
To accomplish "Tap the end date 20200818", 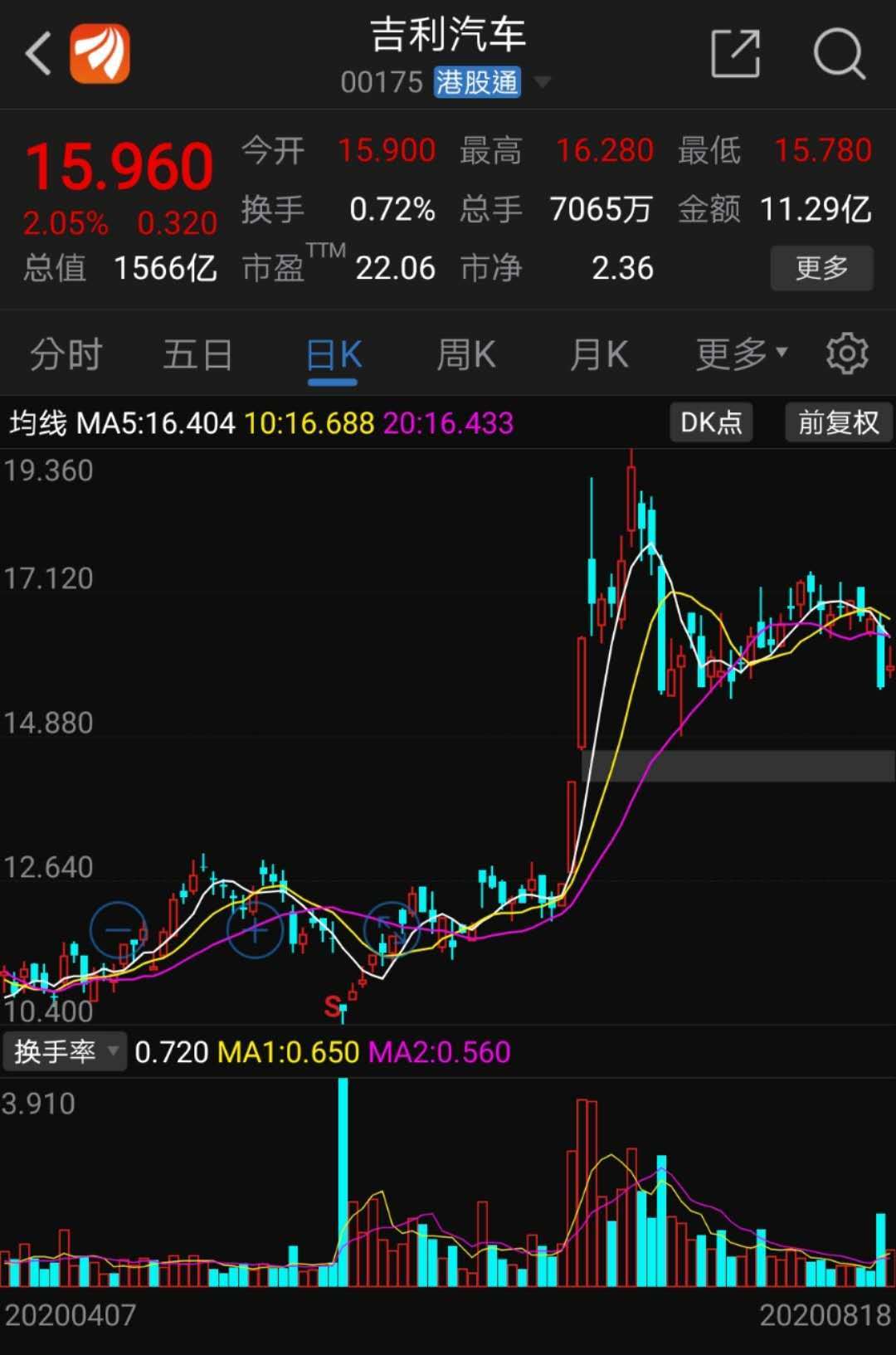I will tap(825, 1315).
